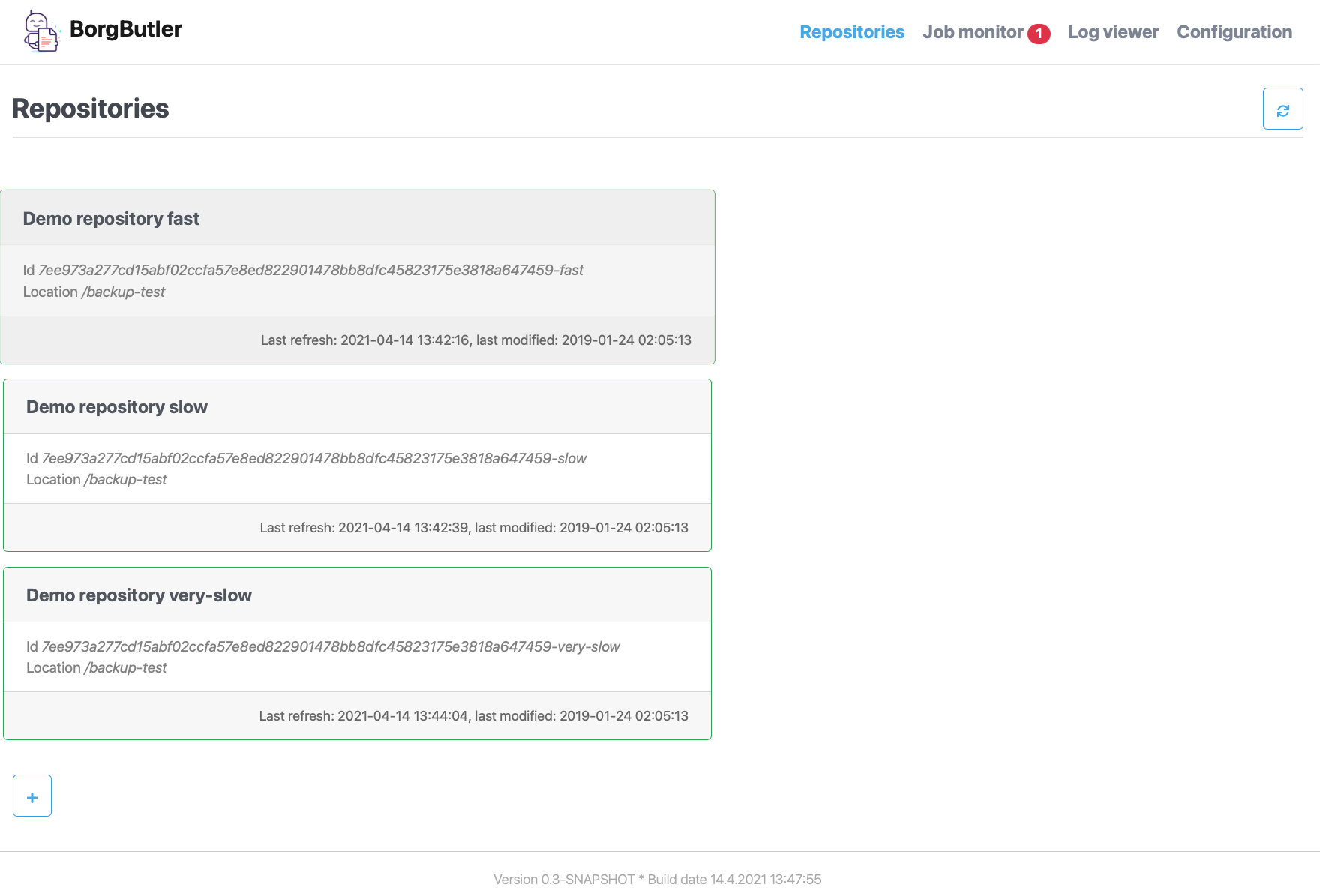
Task: Open the Job monitor tab
Action: [x=973, y=32]
